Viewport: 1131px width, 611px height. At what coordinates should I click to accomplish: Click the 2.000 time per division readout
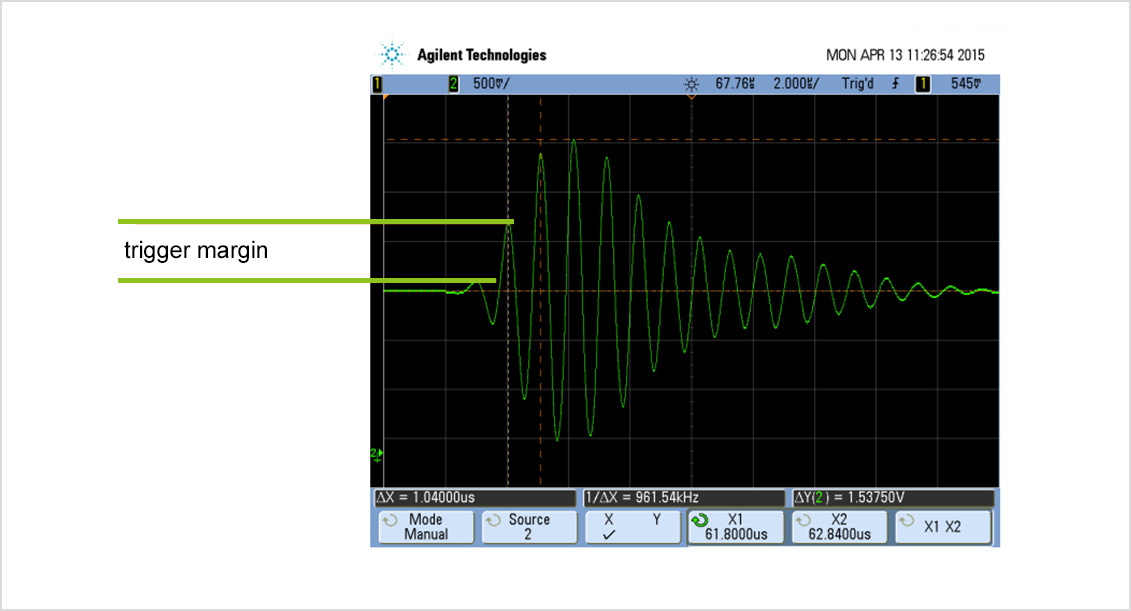pos(795,84)
